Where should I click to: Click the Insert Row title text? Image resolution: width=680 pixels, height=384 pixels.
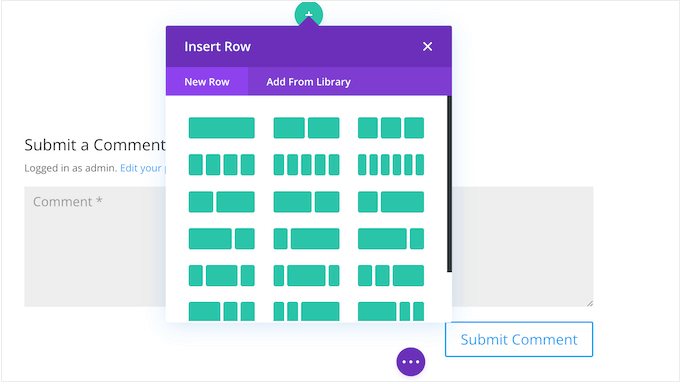(x=217, y=46)
